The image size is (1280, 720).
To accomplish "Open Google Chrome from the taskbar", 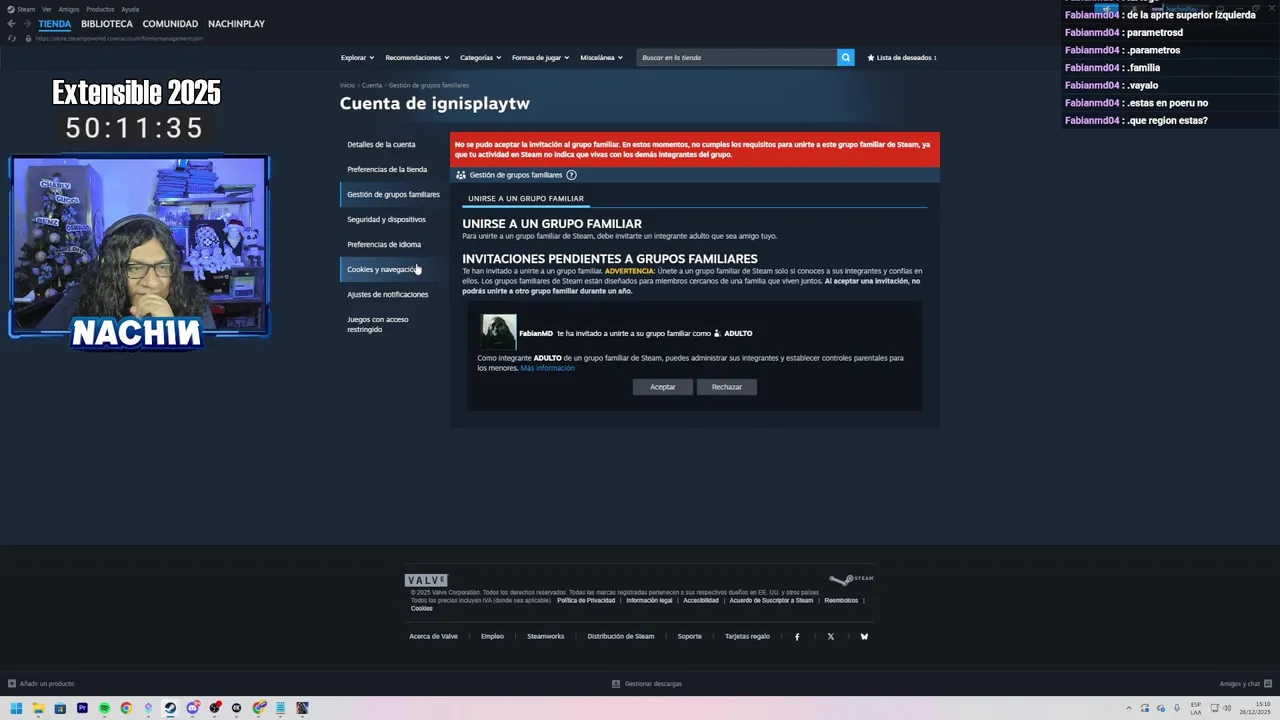I will click(x=126, y=708).
